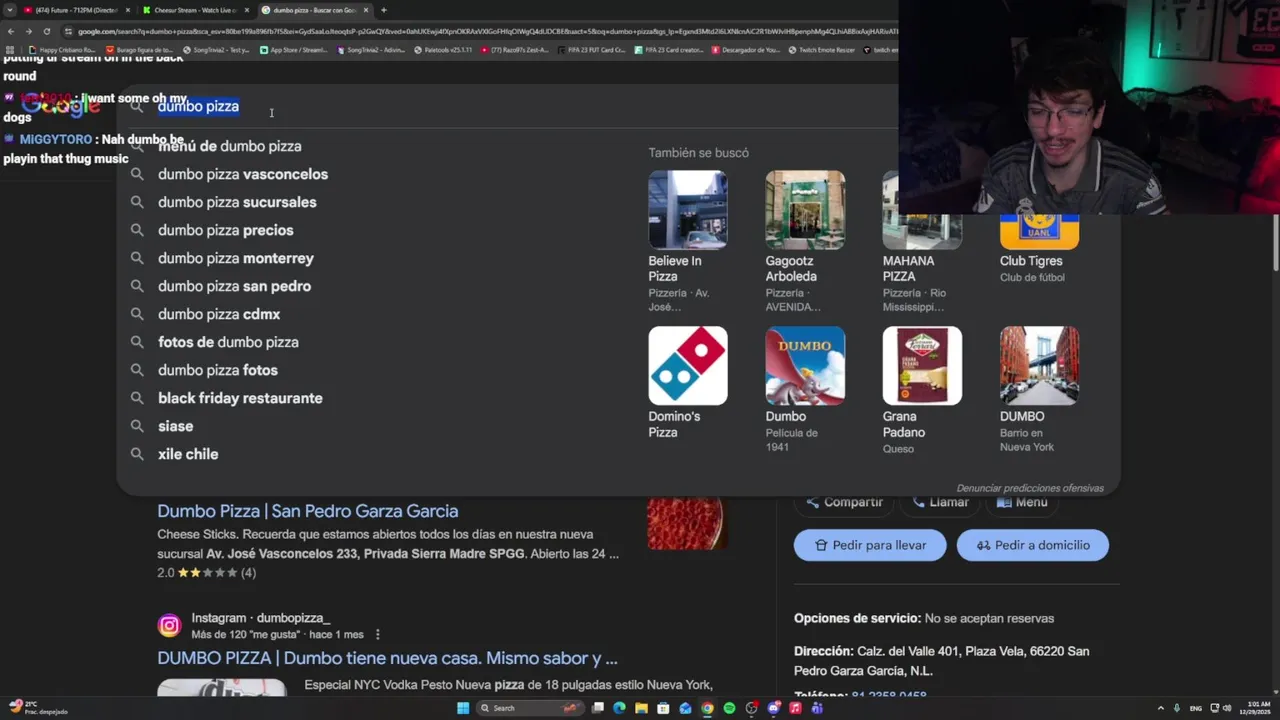The image size is (1280, 720).
Task: Select suggestion siase
Action: [x=175, y=426]
